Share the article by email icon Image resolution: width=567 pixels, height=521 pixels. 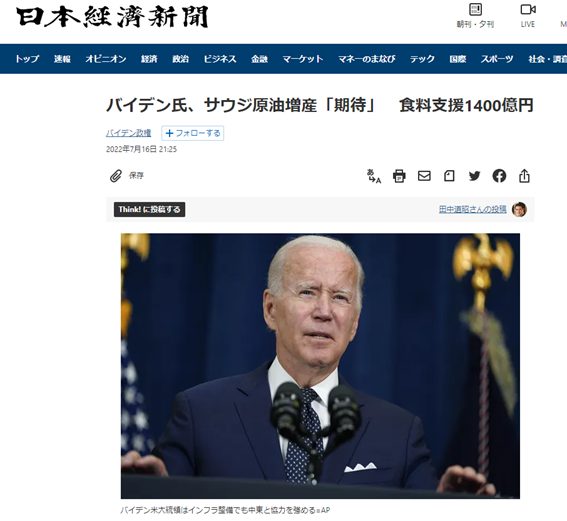click(x=424, y=176)
